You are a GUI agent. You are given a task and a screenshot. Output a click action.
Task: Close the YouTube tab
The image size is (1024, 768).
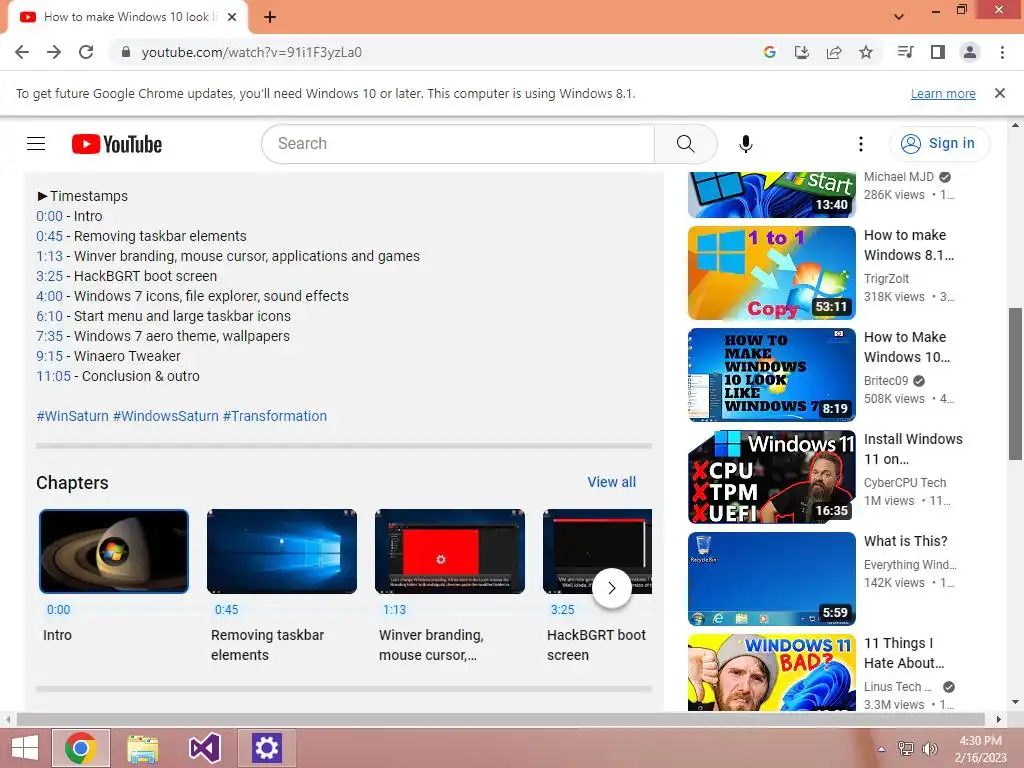[232, 17]
